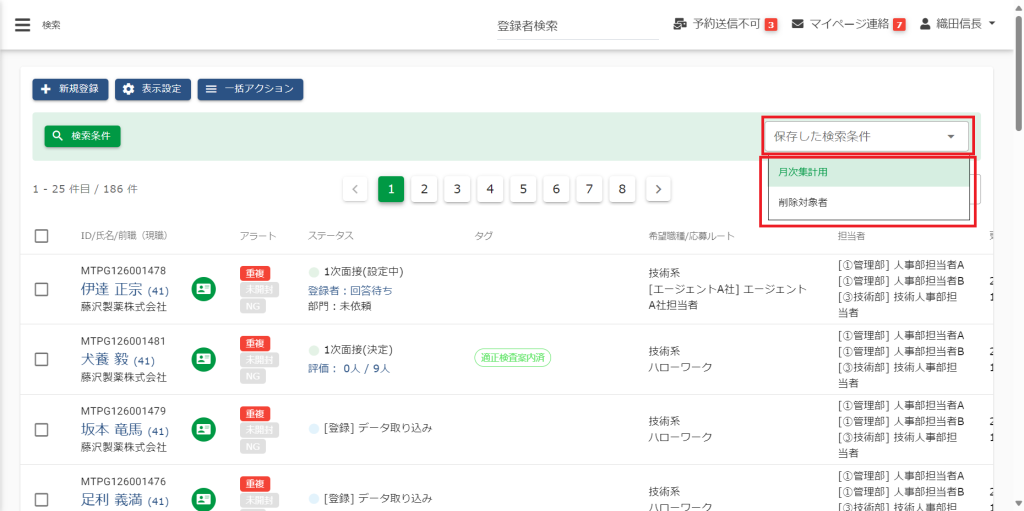Open the hamburger menu icon
The image size is (1024, 511).
click(x=22, y=25)
